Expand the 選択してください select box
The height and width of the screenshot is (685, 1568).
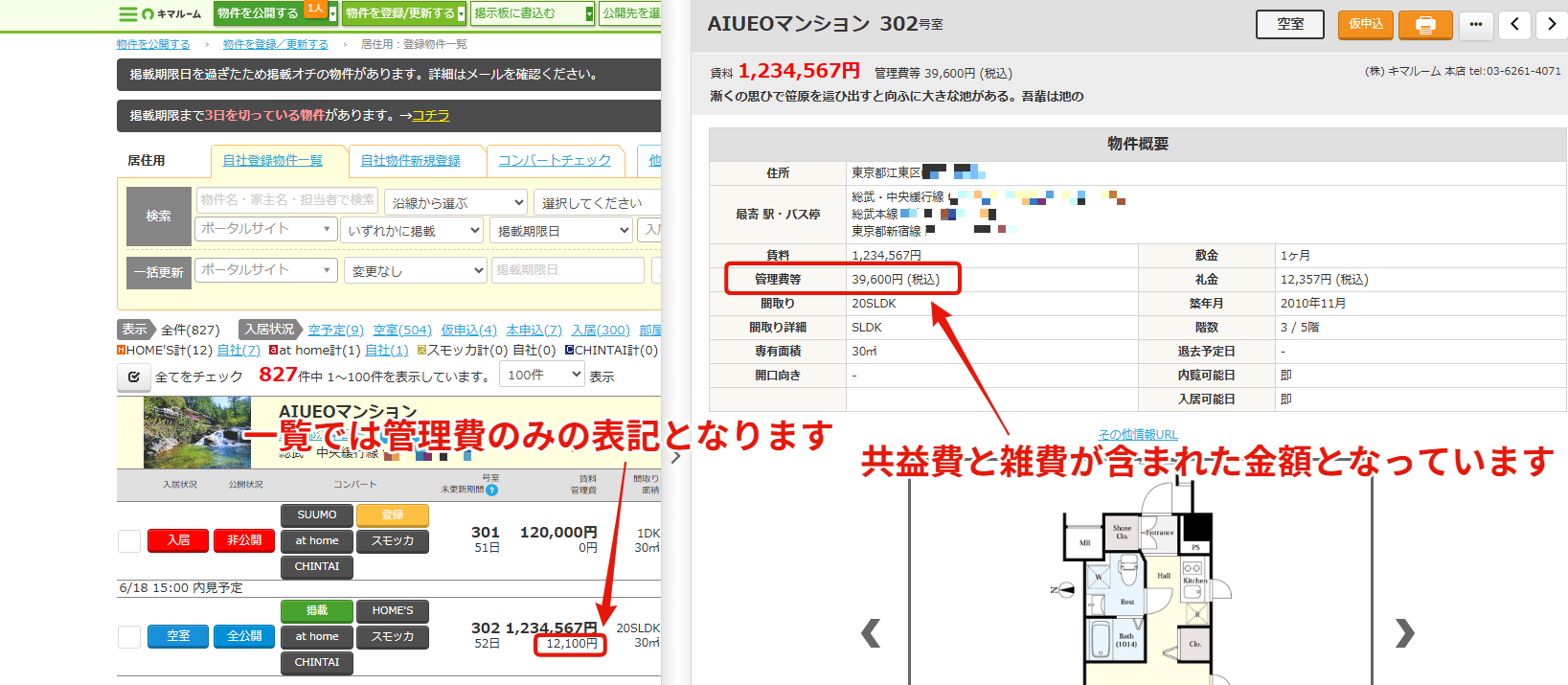click(x=597, y=202)
